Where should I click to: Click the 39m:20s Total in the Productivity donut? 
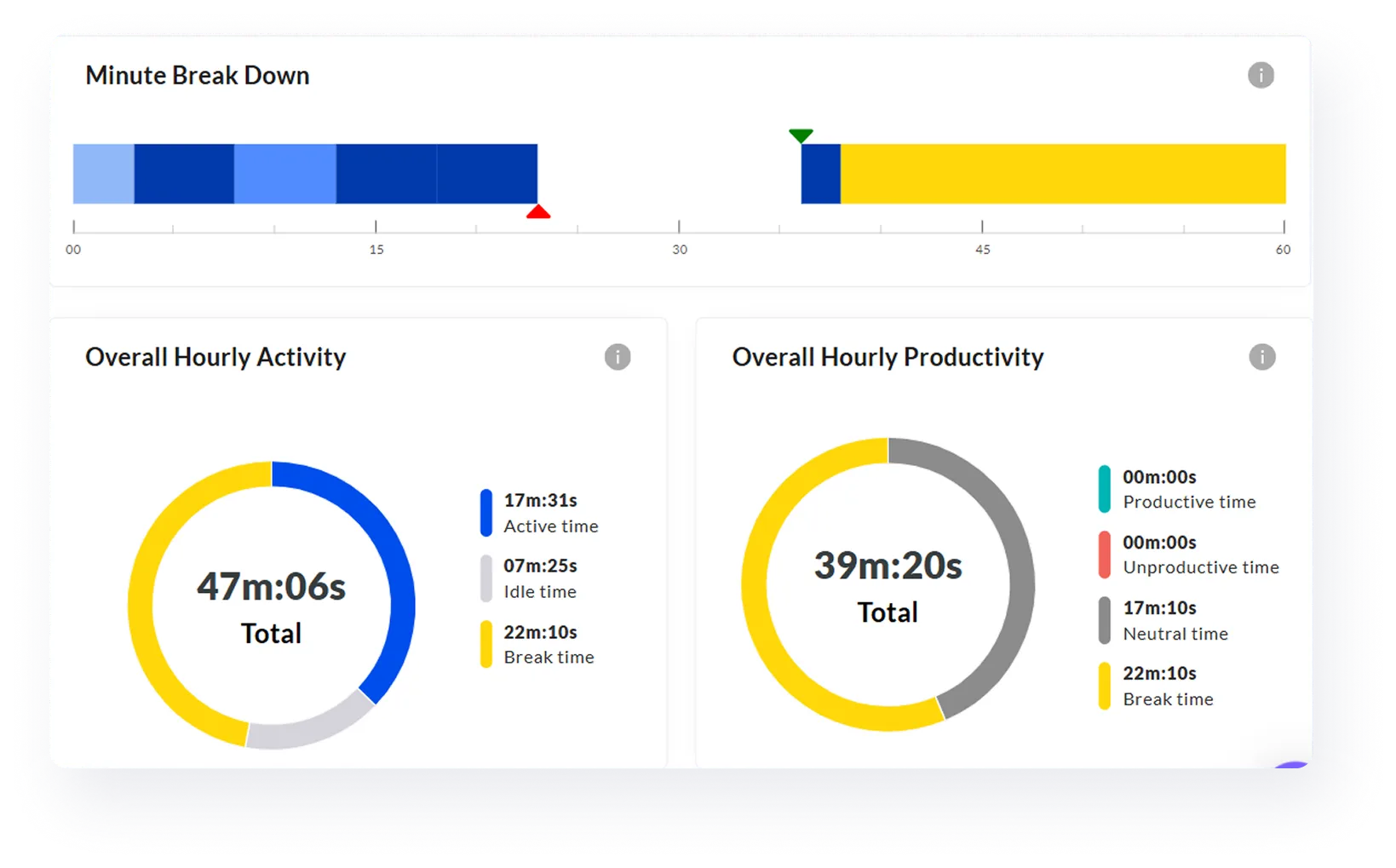[x=885, y=564]
